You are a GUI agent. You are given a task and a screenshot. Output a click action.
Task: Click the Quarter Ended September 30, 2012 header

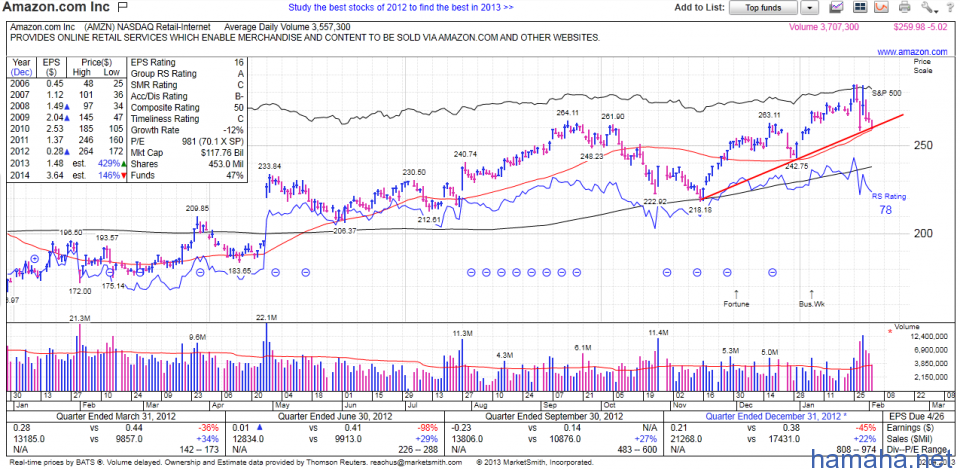coord(555,416)
